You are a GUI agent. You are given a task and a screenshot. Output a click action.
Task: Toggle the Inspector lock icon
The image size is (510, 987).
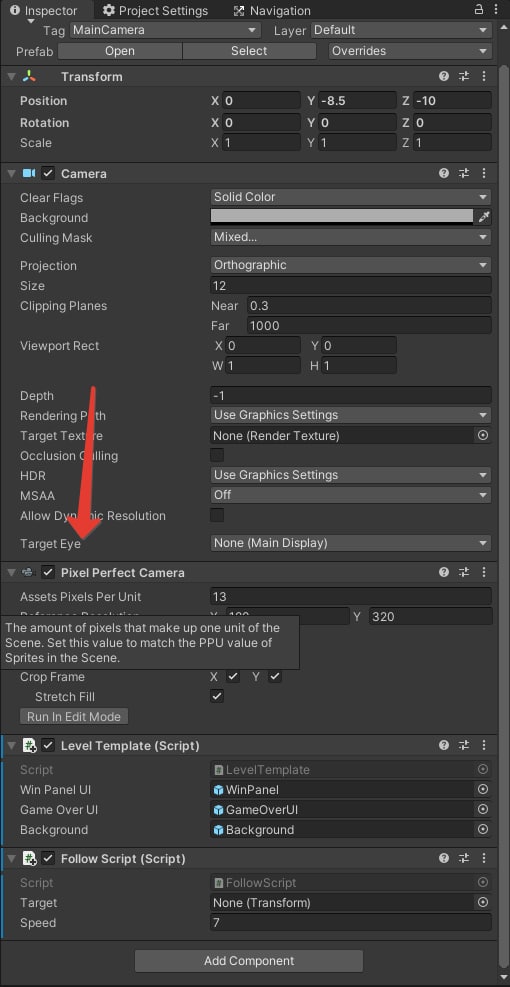click(479, 9)
